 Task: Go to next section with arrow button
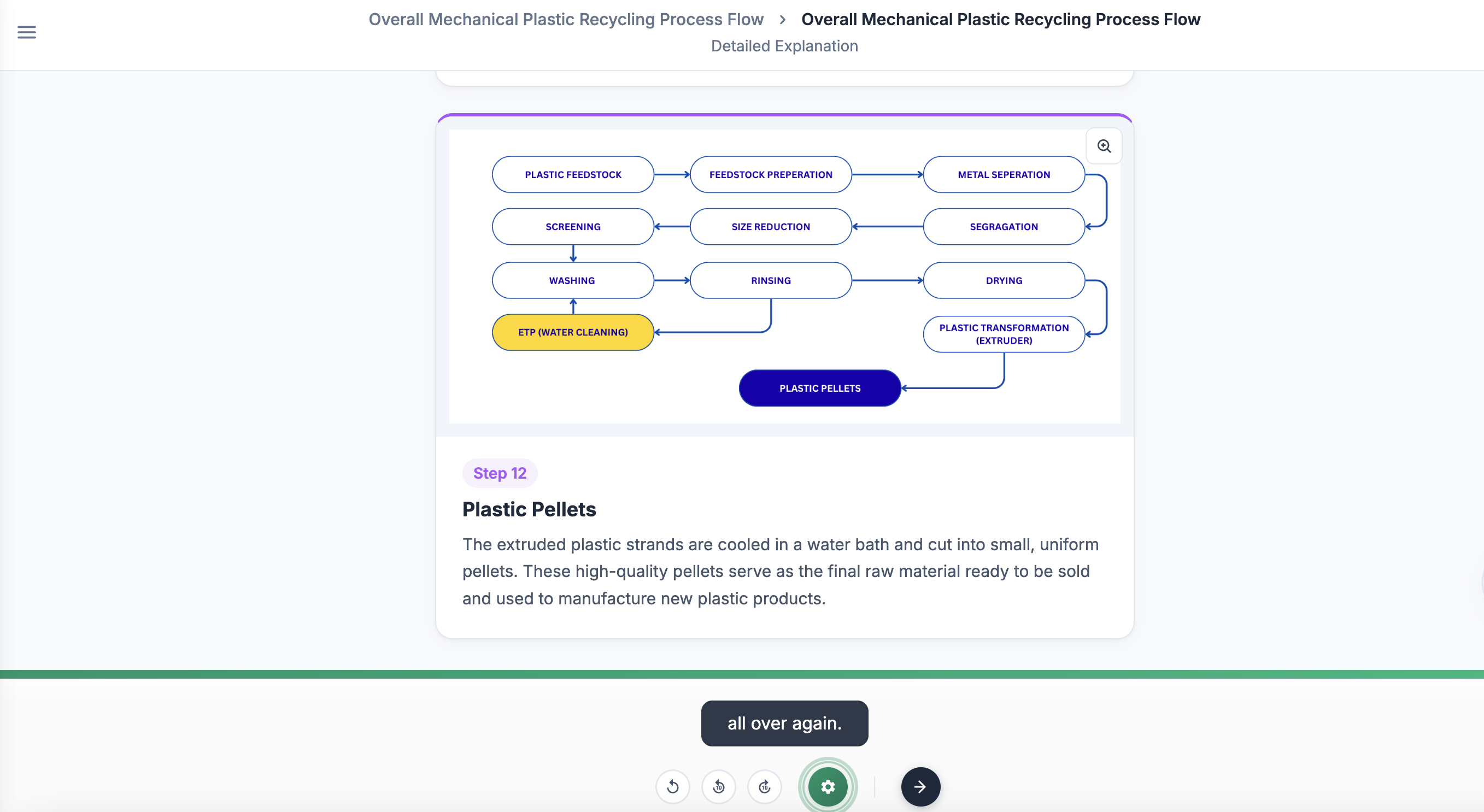tap(920, 786)
